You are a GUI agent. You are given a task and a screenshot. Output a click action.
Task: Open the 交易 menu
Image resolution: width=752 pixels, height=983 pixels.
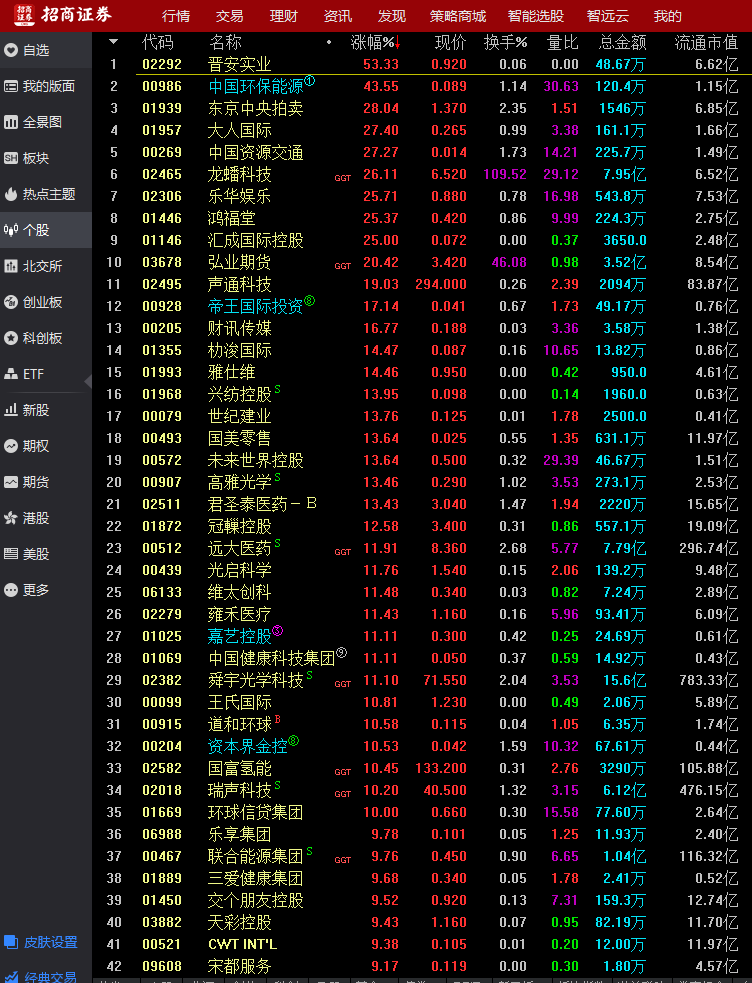click(229, 16)
